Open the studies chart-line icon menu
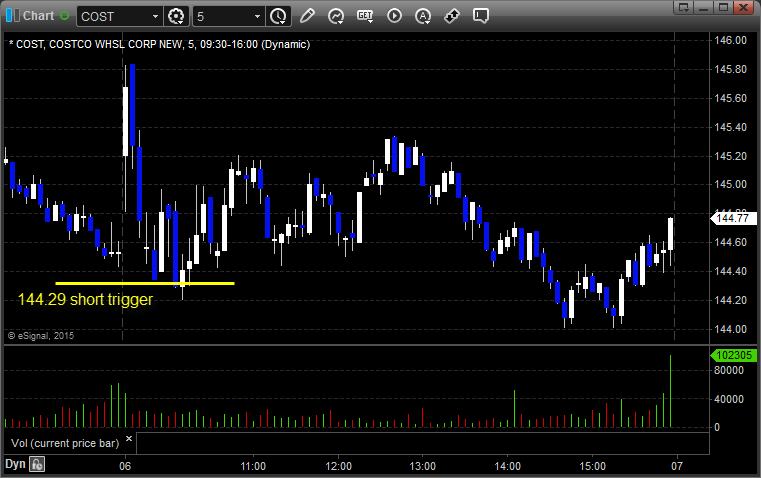This screenshot has height=478, width=761. coord(336,16)
